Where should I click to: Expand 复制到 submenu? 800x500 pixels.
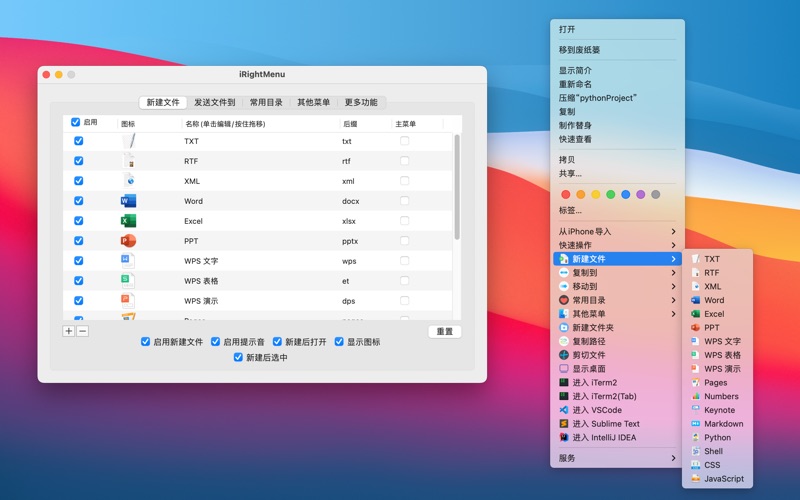pos(617,272)
